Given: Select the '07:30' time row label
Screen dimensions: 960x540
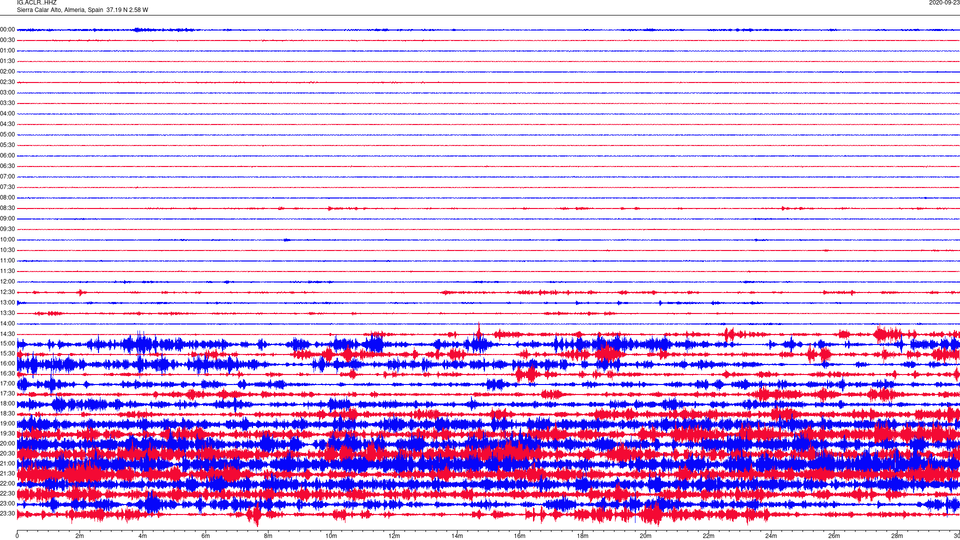Looking at the screenshot, I should (x=7, y=187).
